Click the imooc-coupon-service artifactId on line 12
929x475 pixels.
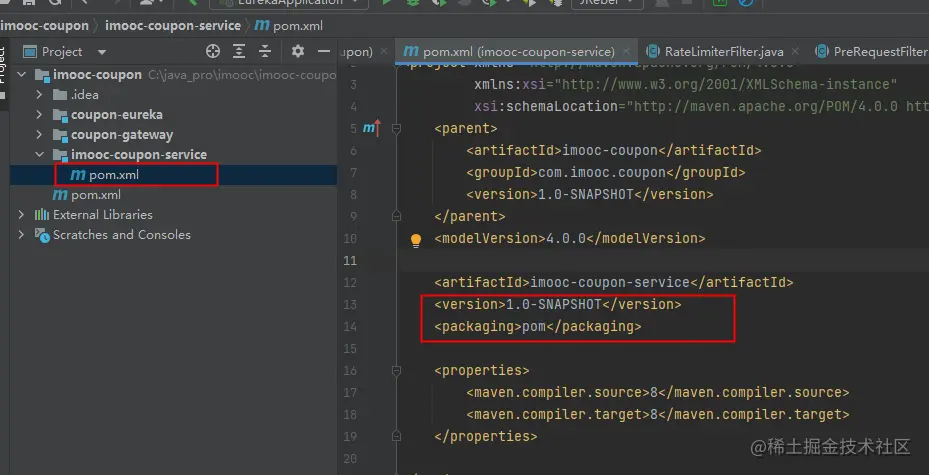[610, 283]
